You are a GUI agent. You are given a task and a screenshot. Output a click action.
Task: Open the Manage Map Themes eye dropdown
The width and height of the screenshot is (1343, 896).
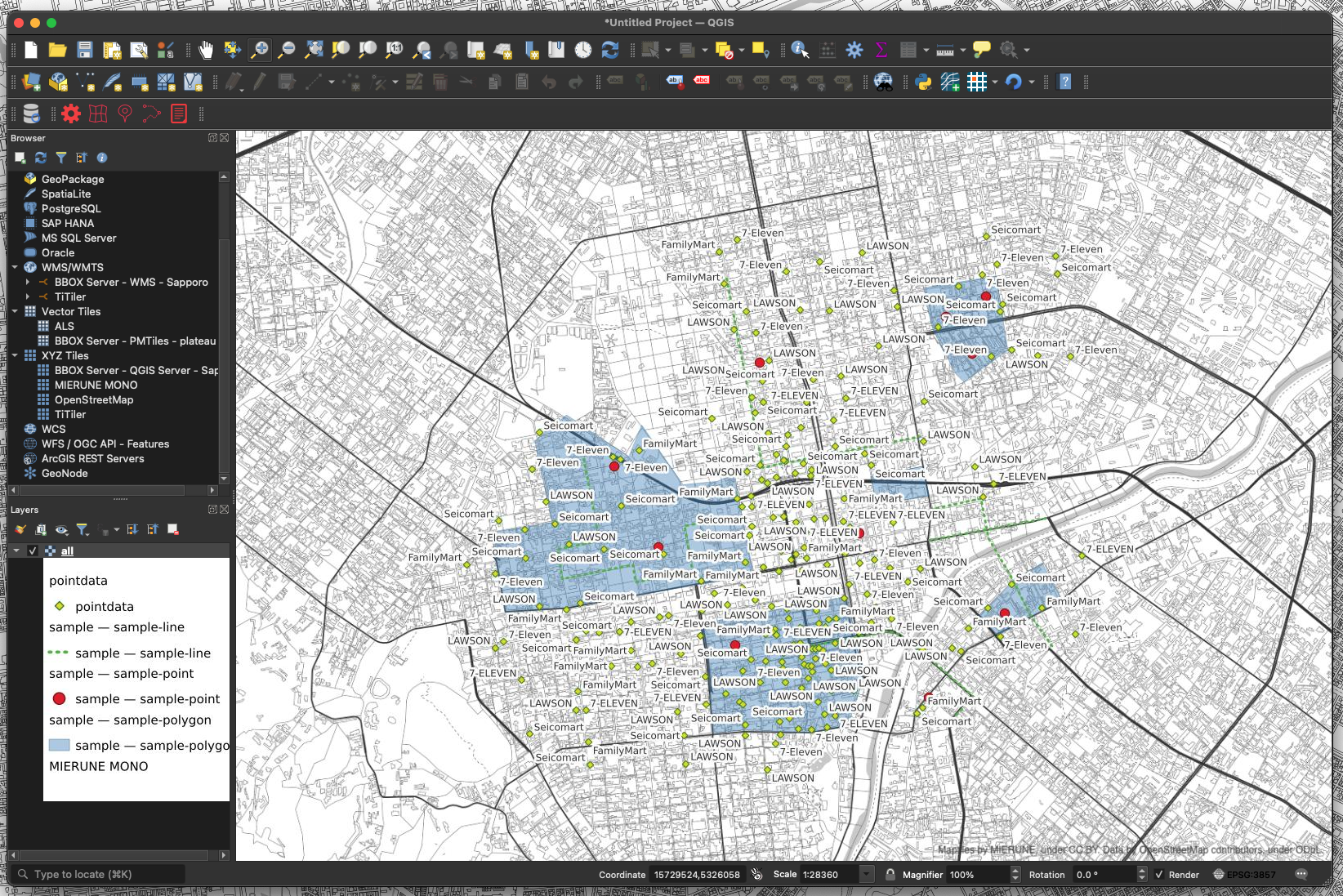(61, 529)
